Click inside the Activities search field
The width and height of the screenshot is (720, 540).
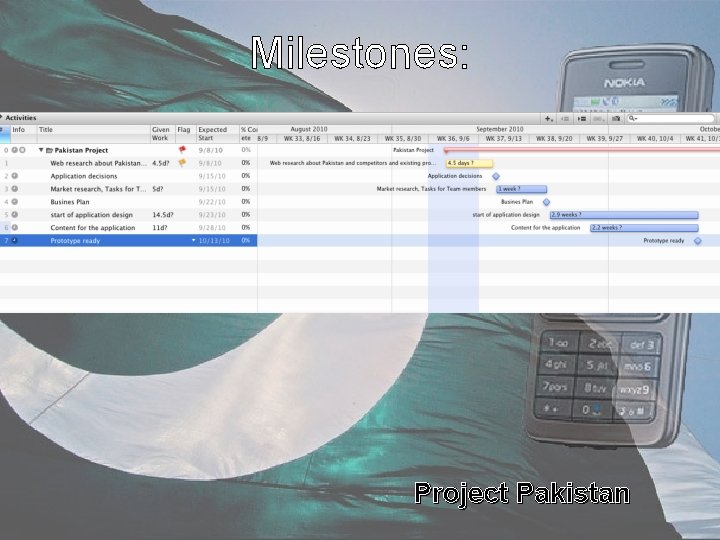click(672, 118)
